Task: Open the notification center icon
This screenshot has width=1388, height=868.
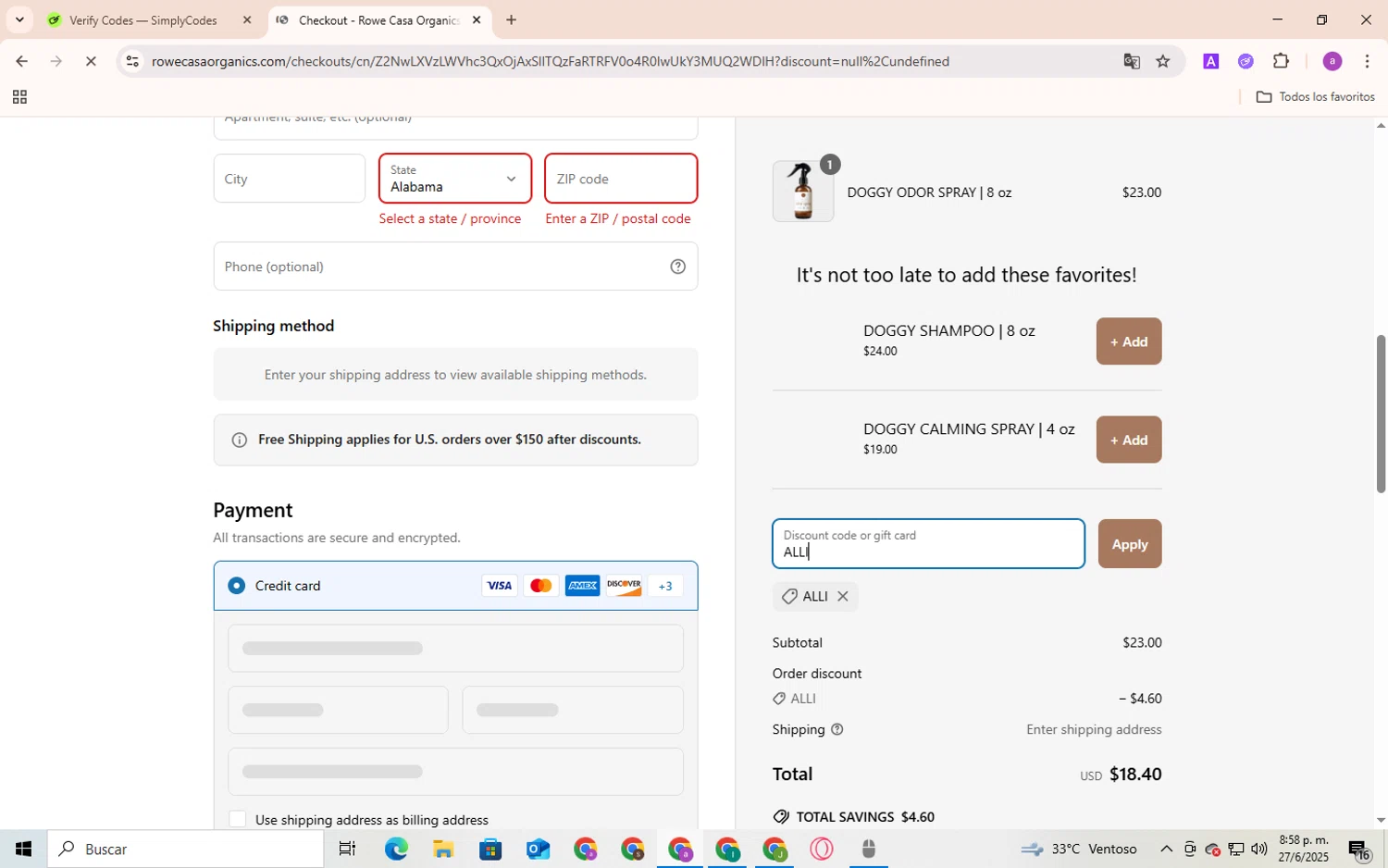Action: coord(1359,849)
